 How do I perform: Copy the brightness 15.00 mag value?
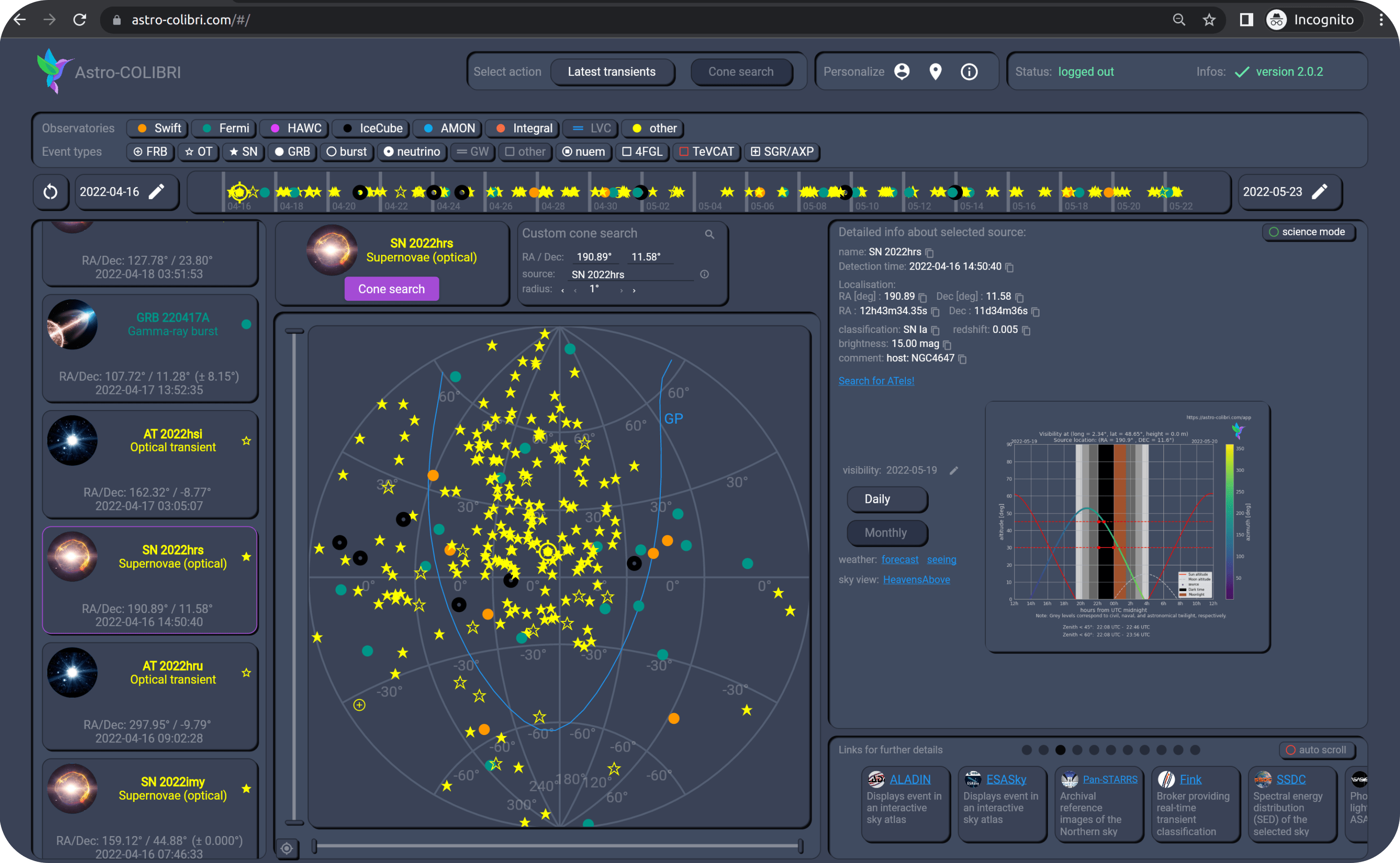point(947,345)
